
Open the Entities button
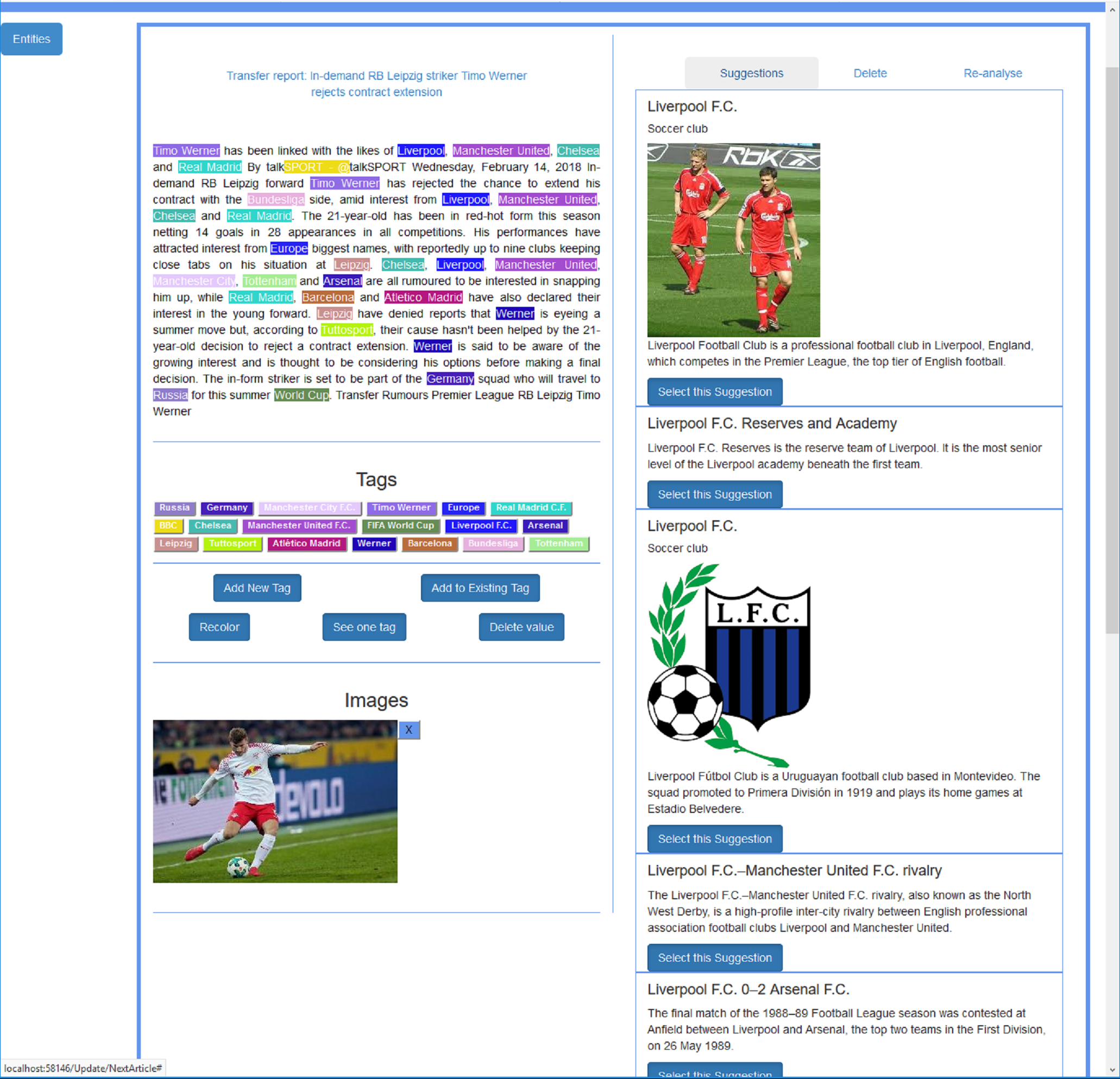[32, 39]
